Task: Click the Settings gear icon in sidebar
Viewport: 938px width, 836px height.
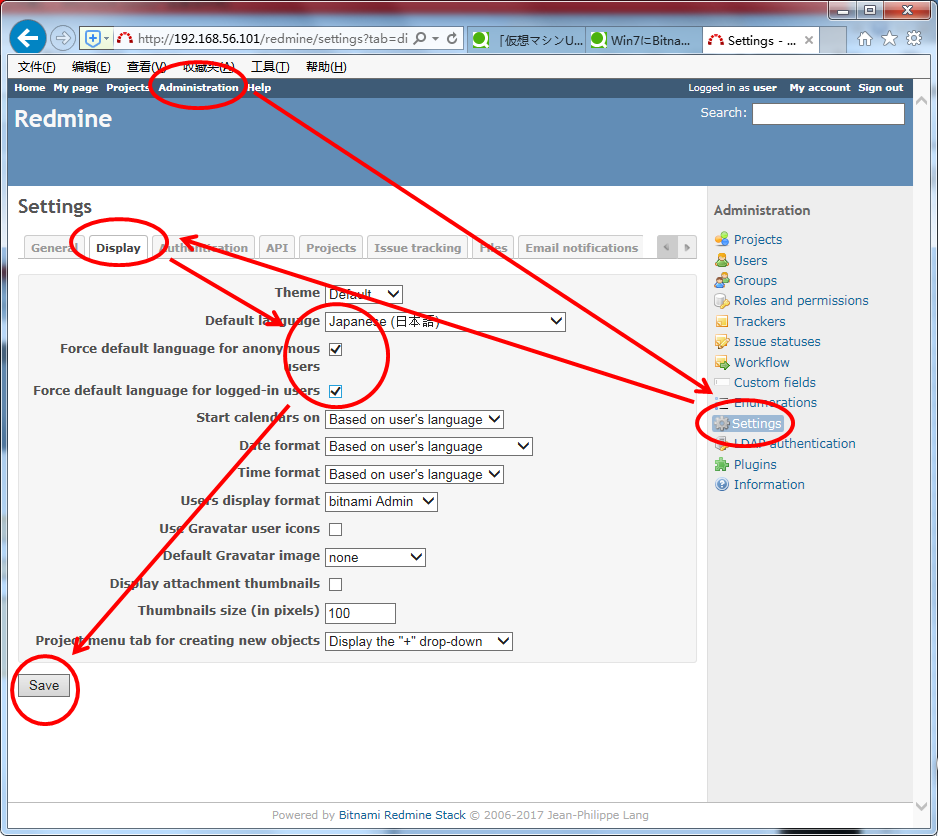Action: point(722,424)
